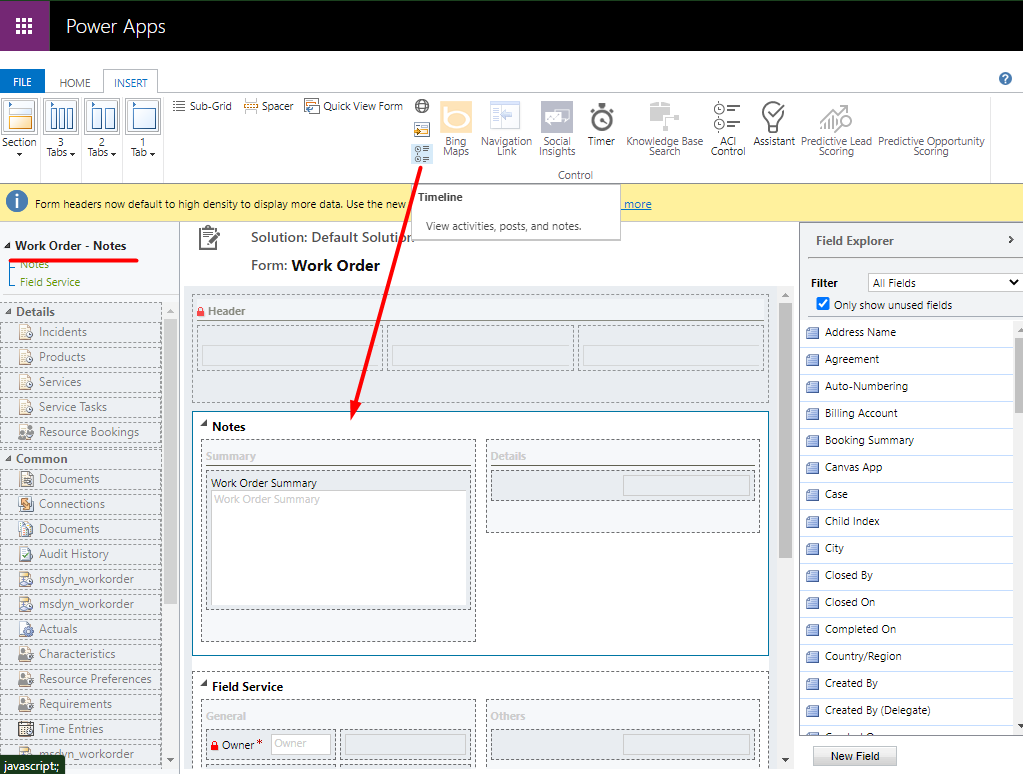Toggle Only show unused fields checkbox

(x=823, y=304)
